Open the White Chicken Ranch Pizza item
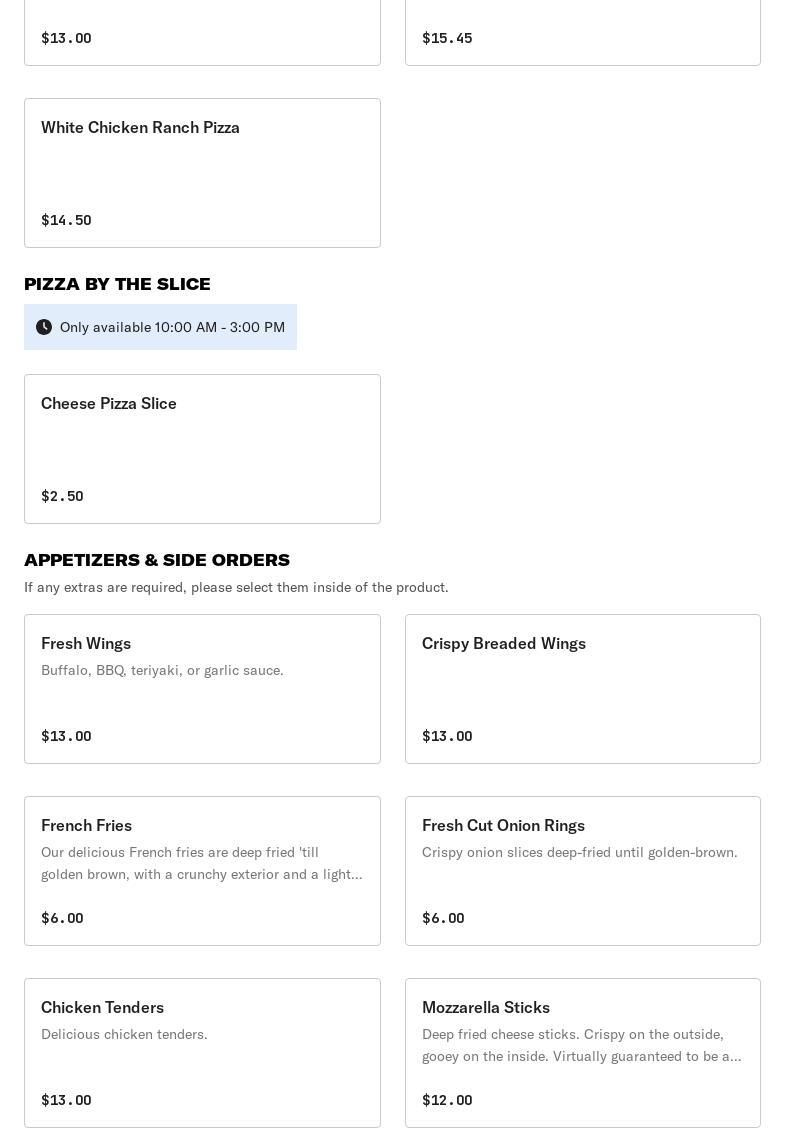 pyautogui.click(x=140, y=128)
